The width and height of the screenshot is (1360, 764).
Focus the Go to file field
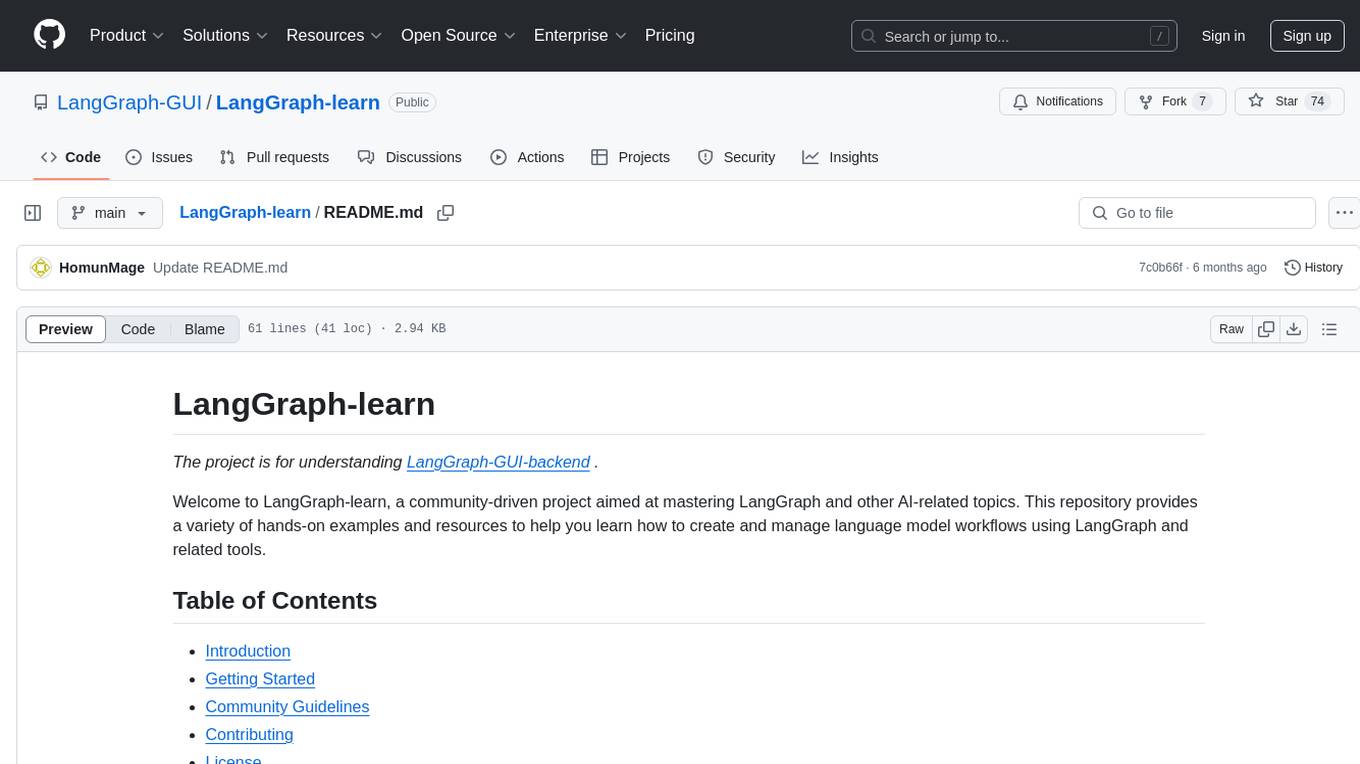(1197, 213)
